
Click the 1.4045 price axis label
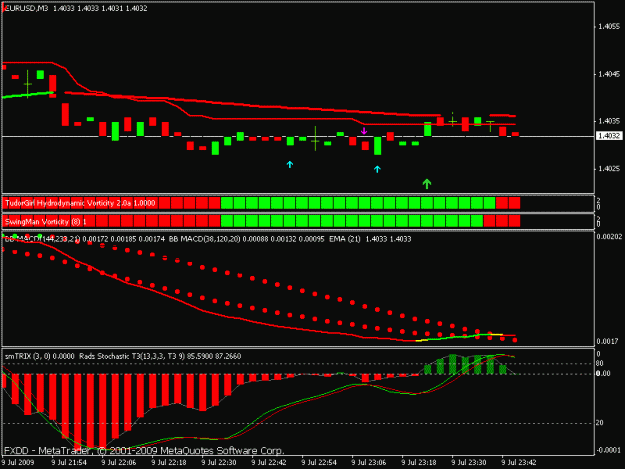609,74
